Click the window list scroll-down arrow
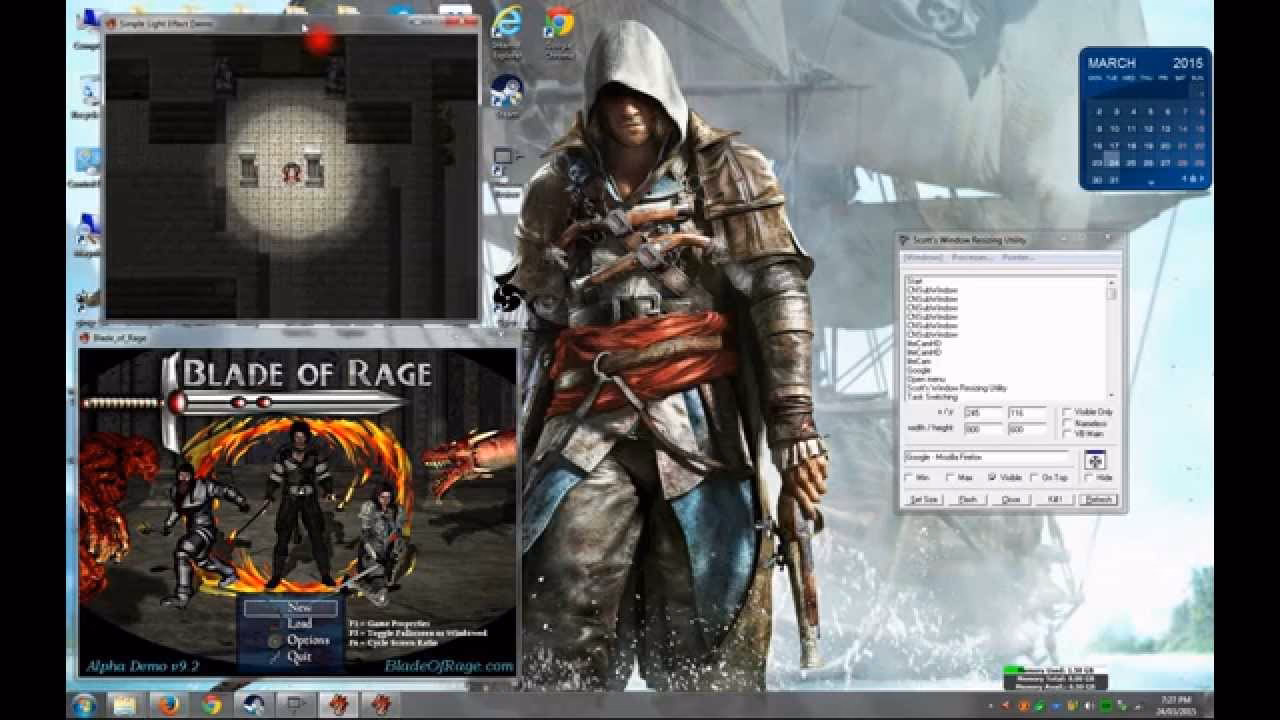 [x=1111, y=395]
